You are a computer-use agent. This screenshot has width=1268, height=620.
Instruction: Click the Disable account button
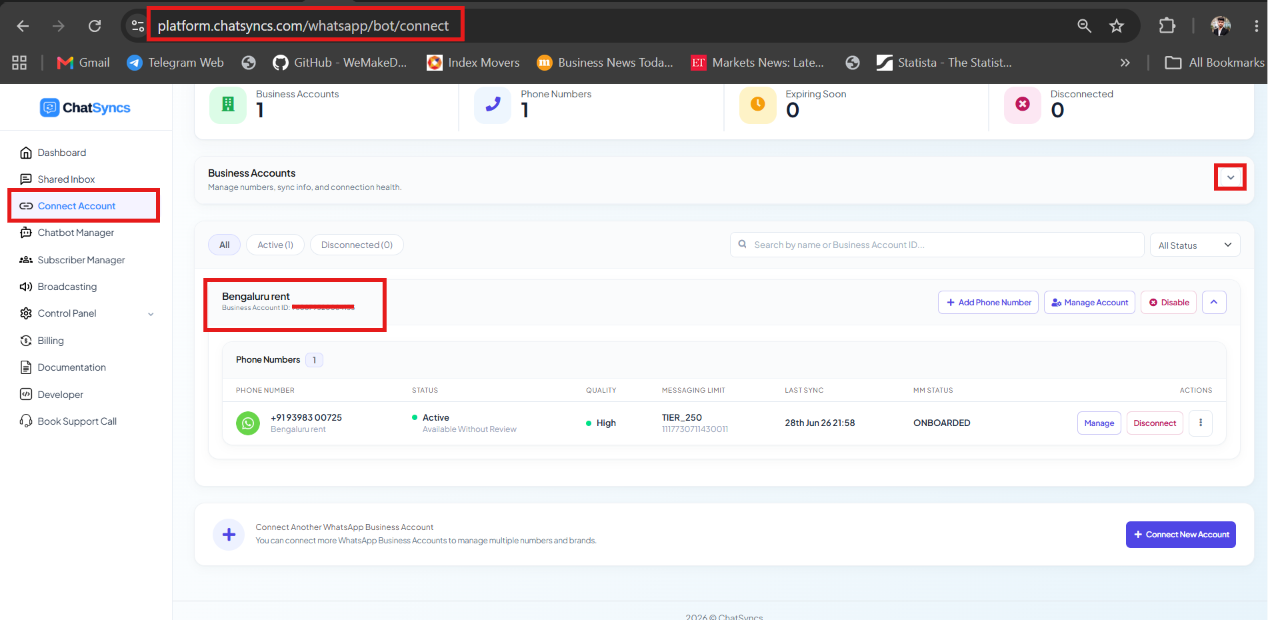tap(1169, 302)
